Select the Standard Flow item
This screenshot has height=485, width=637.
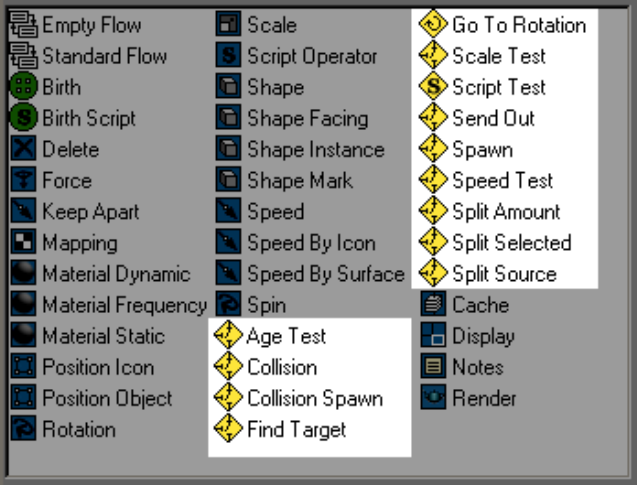(x=91, y=56)
